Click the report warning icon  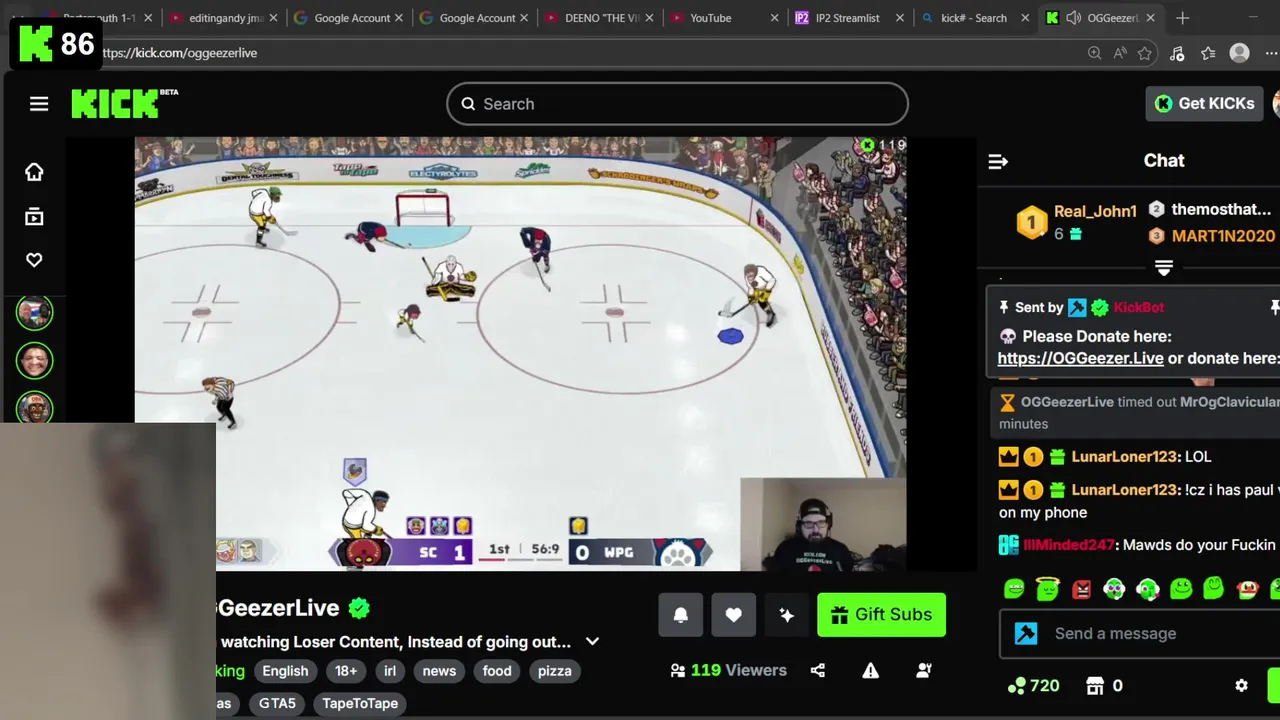click(x=871, y=671)
